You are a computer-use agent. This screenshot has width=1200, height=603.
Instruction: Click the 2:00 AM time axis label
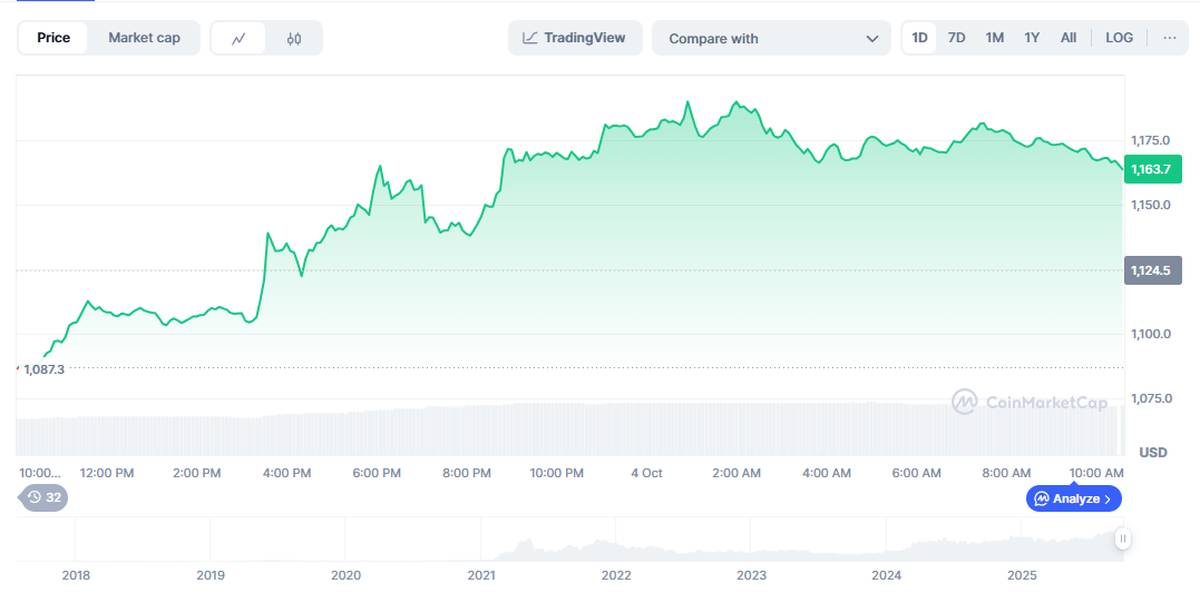coord(737,472)
